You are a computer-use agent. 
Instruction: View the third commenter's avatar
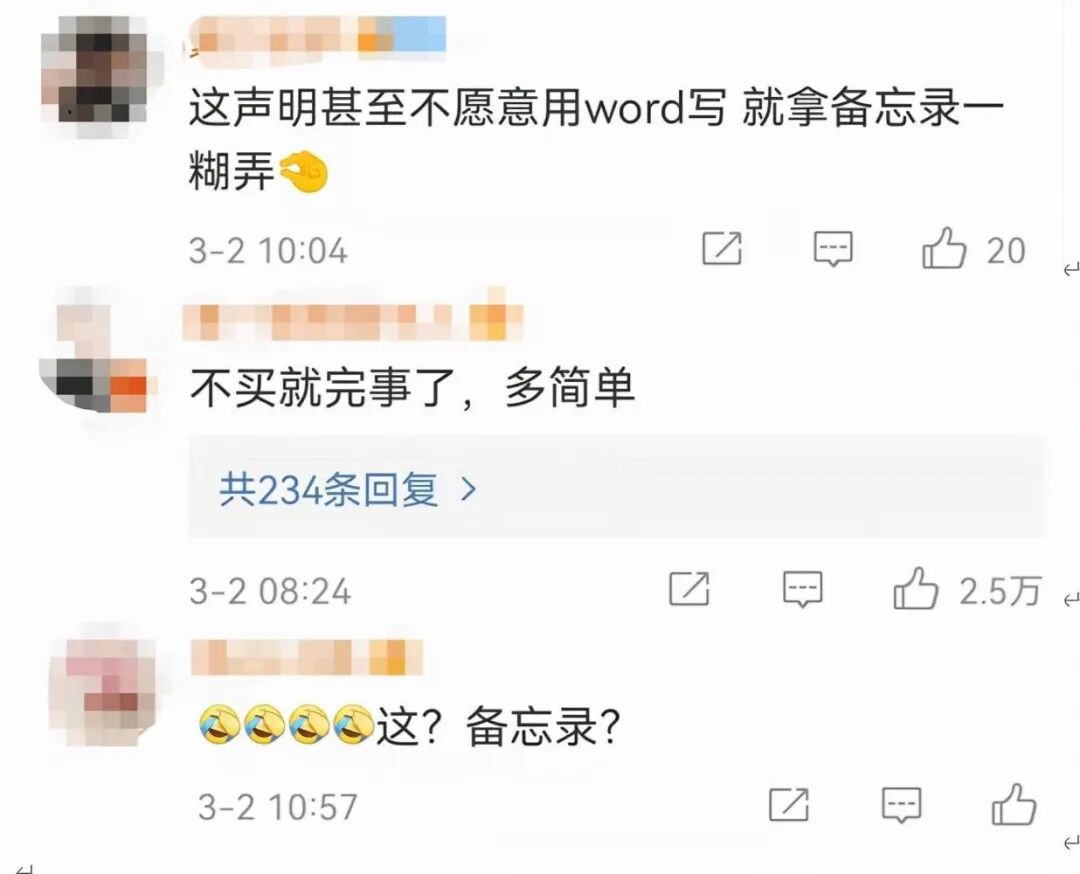[x=102, y=691]
